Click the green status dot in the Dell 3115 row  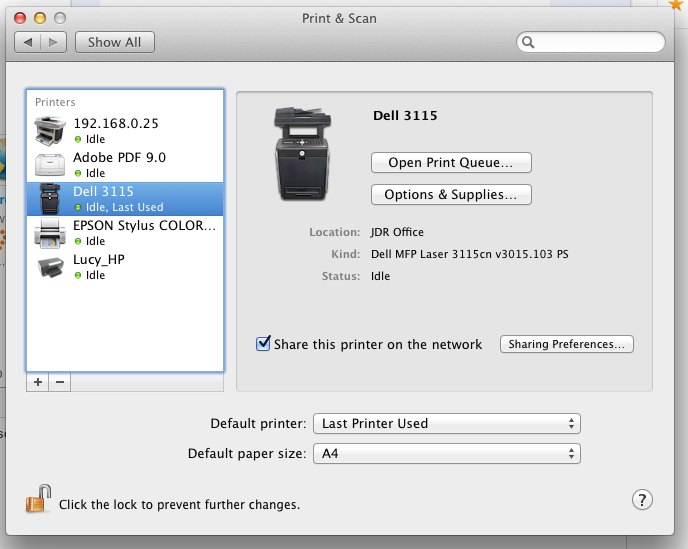click(78, 207)
